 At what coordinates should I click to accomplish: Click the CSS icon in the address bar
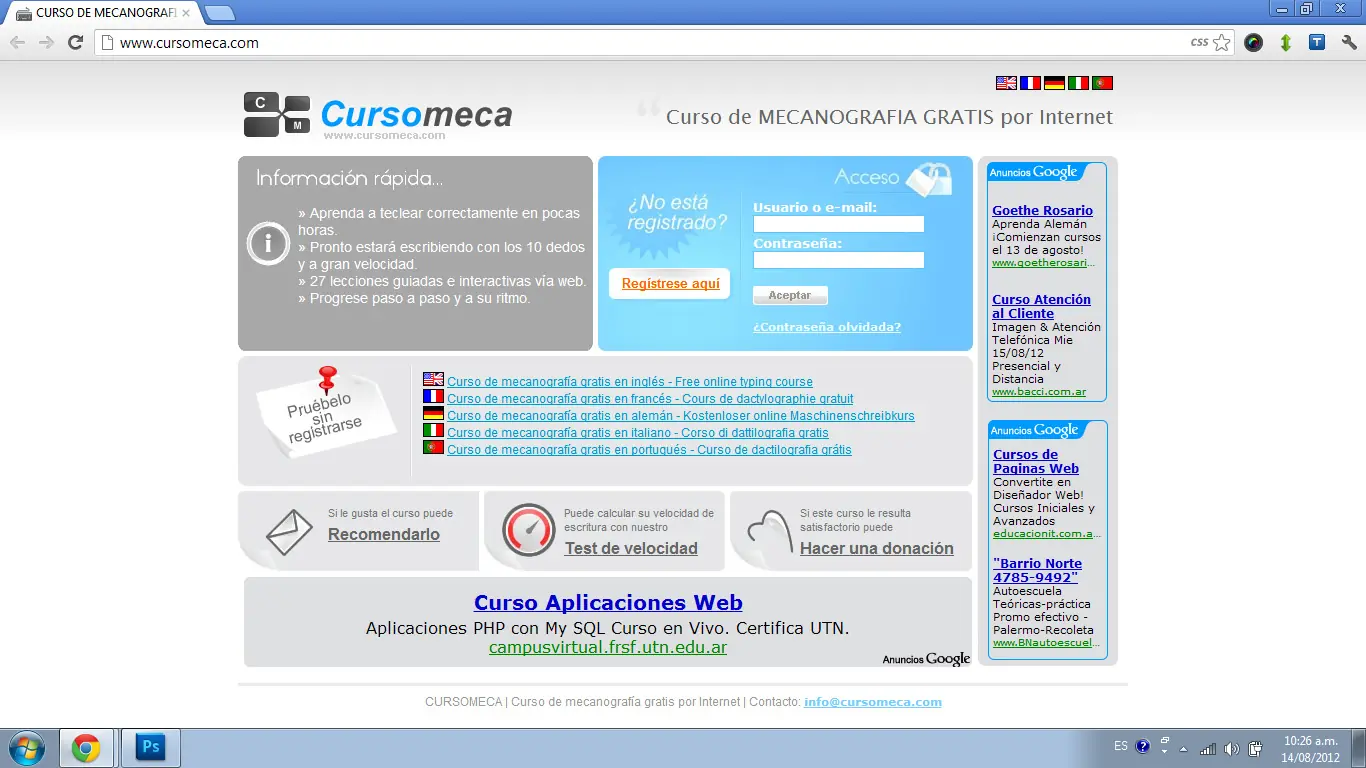[x=1199, y=43]
